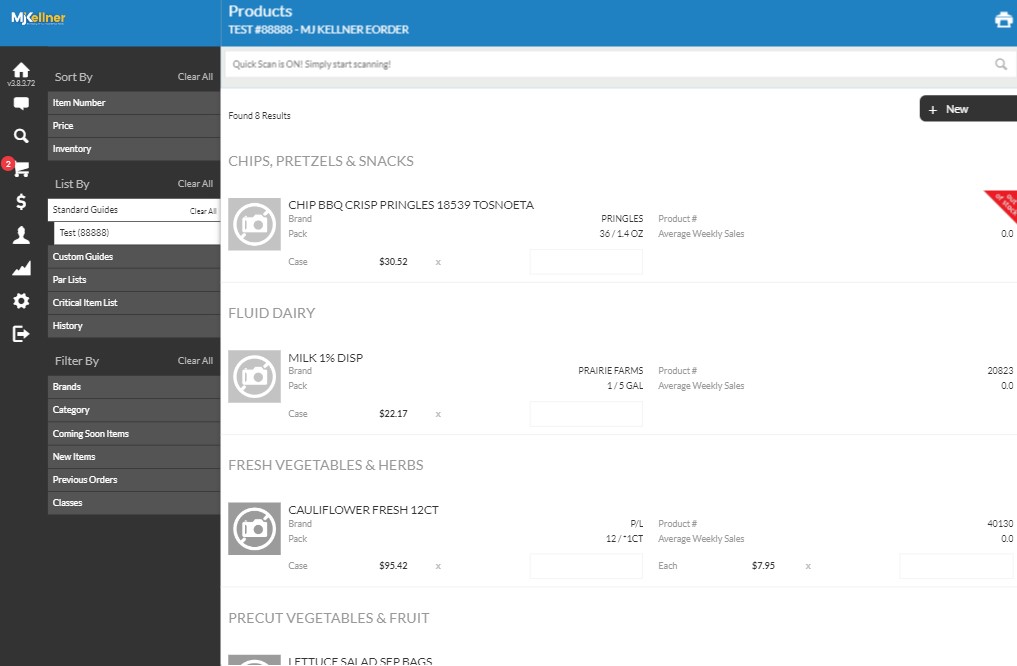The height and width of the screenshot is (666, 1017).
Task: Click the New button
Action: tap(968, 109)
